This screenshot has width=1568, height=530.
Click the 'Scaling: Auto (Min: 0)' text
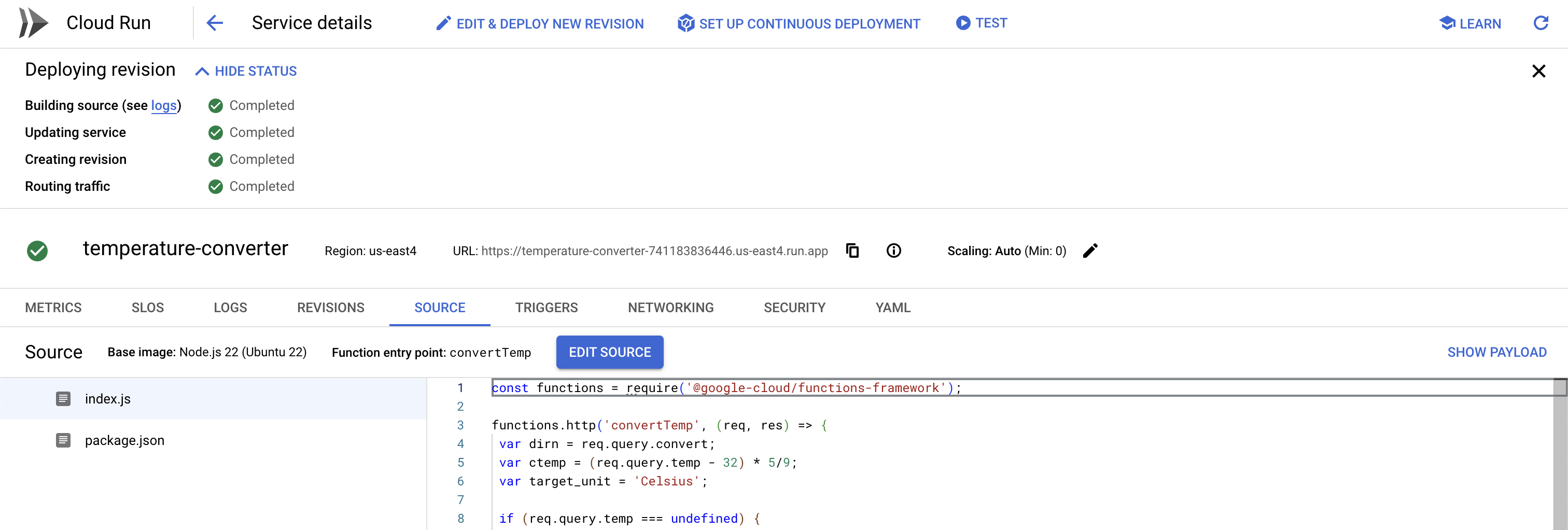(1006, 250)
